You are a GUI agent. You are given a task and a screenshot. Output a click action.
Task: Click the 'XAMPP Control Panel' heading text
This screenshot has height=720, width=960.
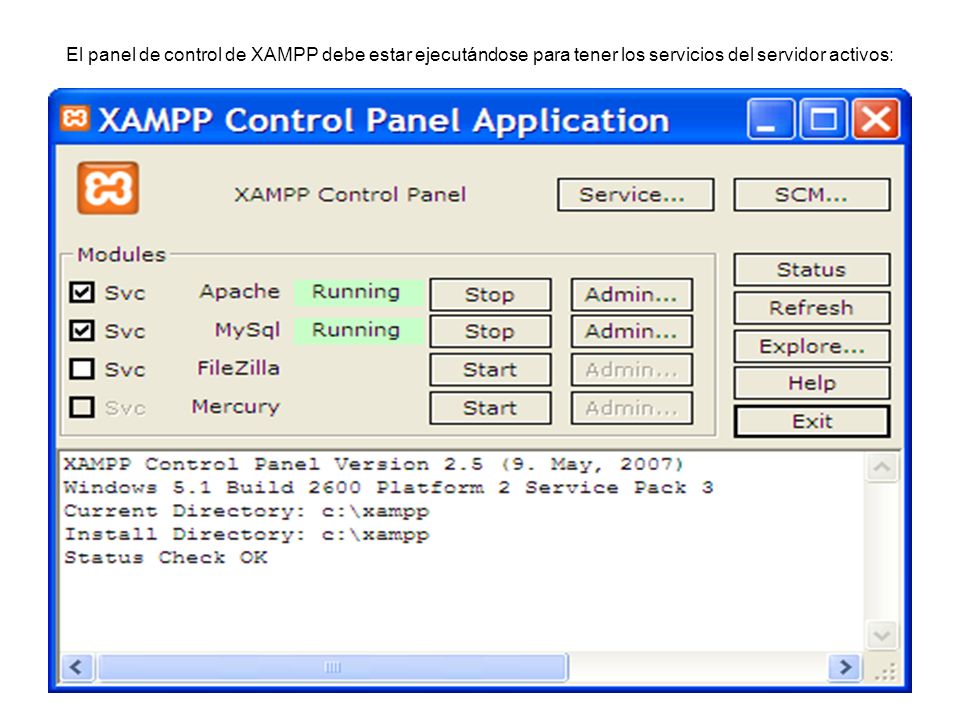point(350,195)
